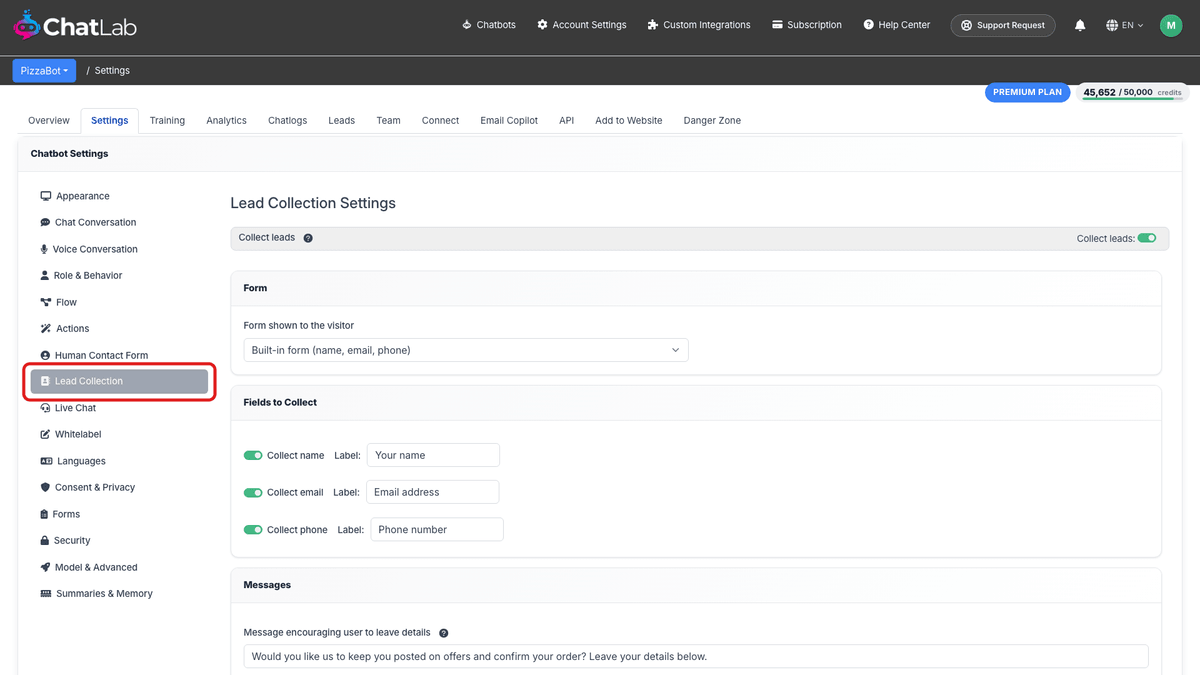Open the Add to Website tab
1200x675 pixels.
click(x=628, y=120)
